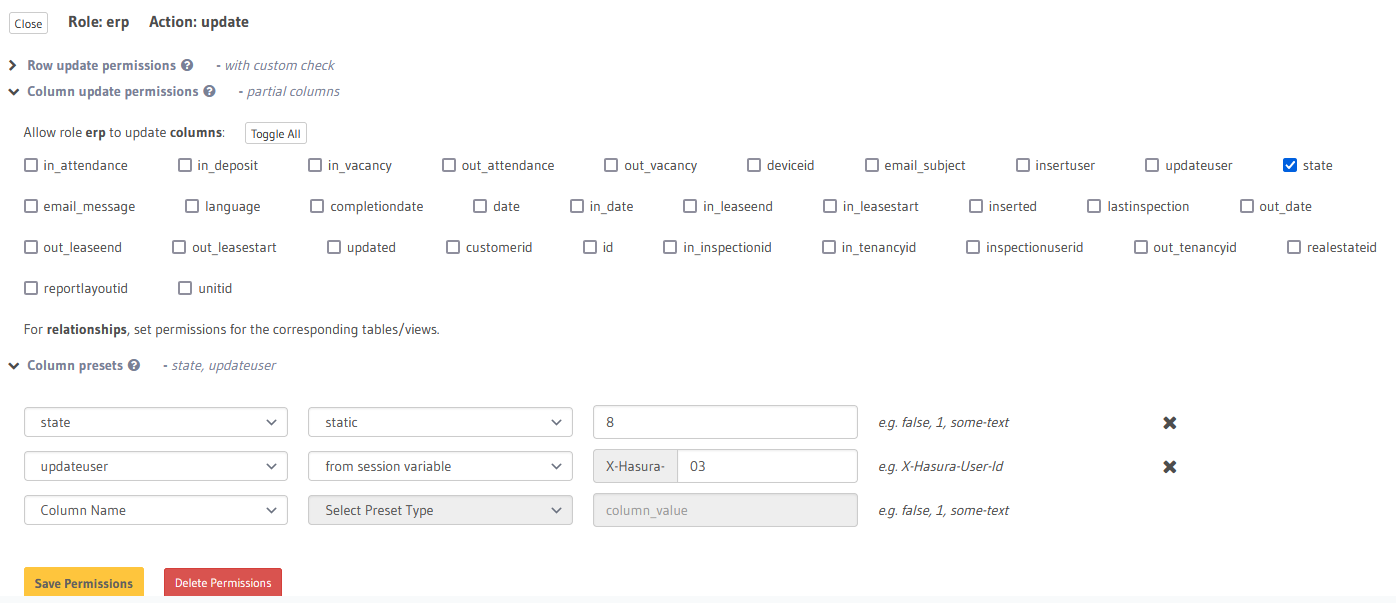Open the Select Preset Type dropdown
The height and width of the screenshot is (603, 1396).
click(440, 510)
